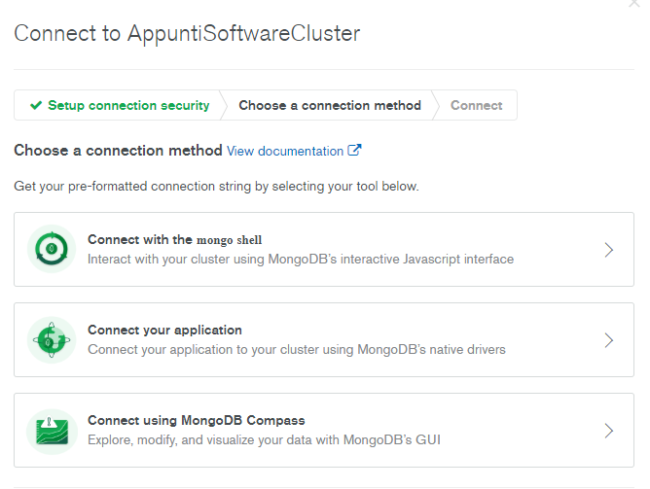Expand Connect your application chevron
The height and width of the screenshot is (489, 650).
coord(609,340)
